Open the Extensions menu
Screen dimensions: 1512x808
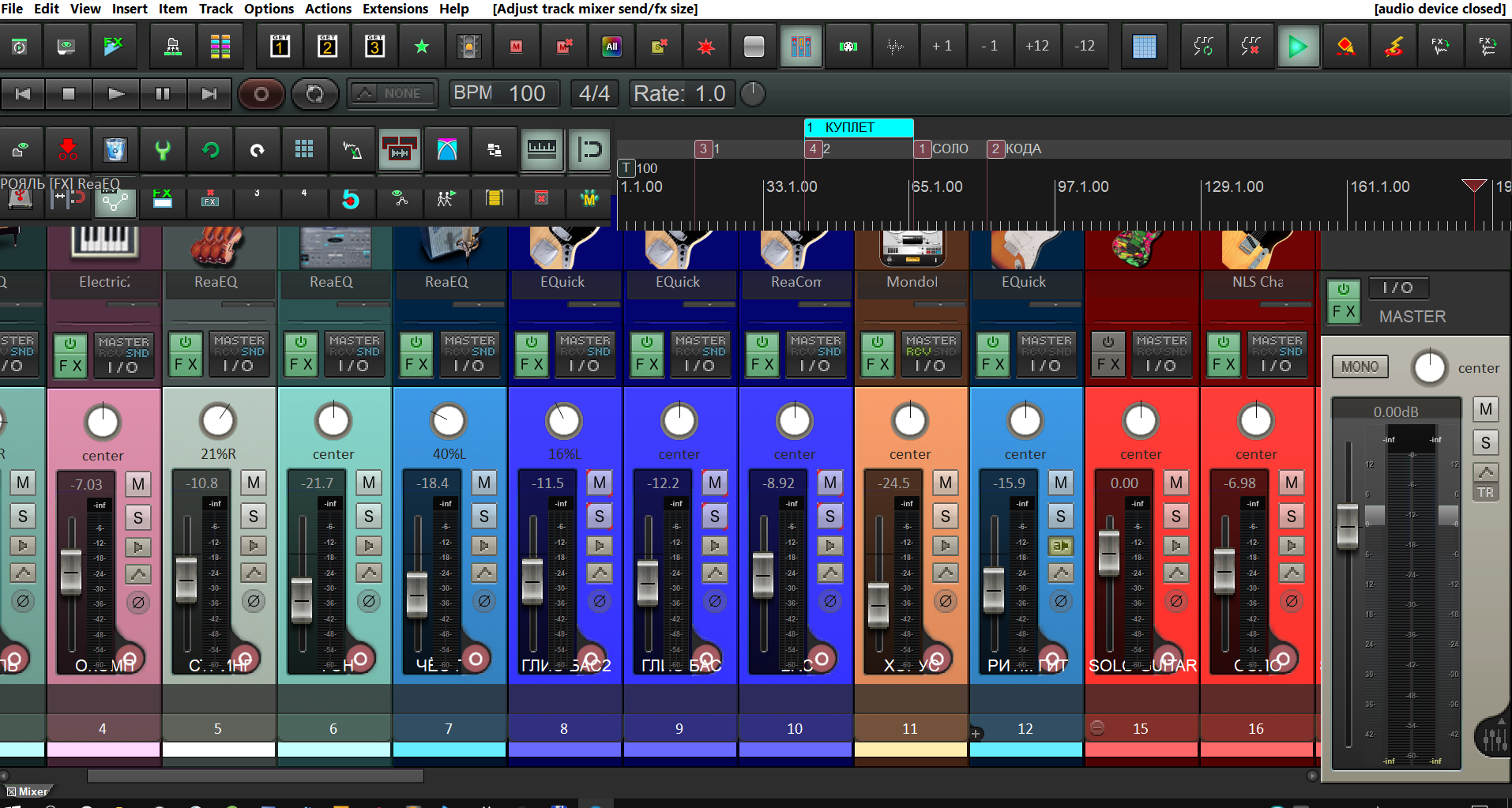click(395, 9)
